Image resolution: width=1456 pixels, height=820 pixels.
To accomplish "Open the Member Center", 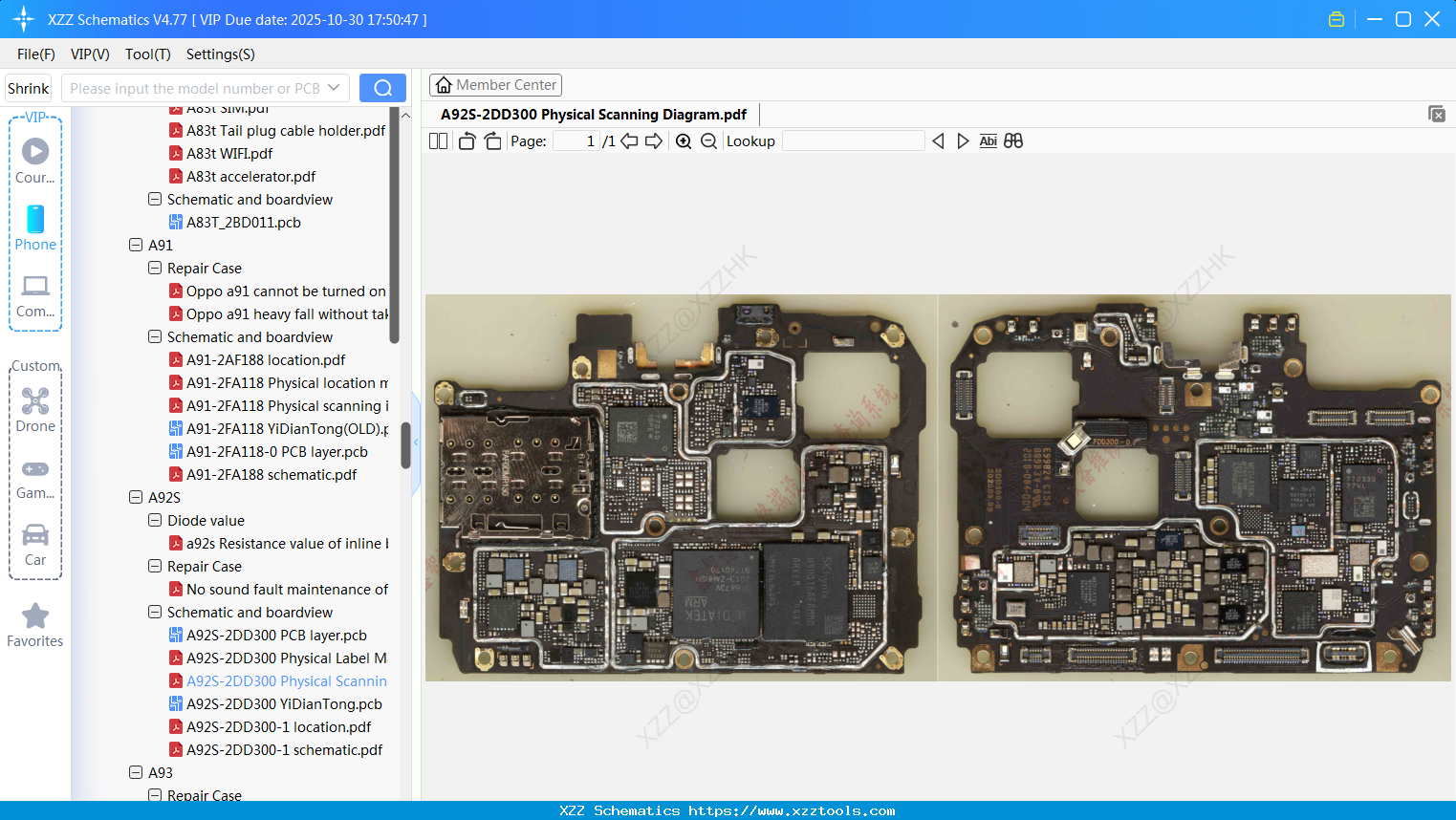I will pos(495,84).
